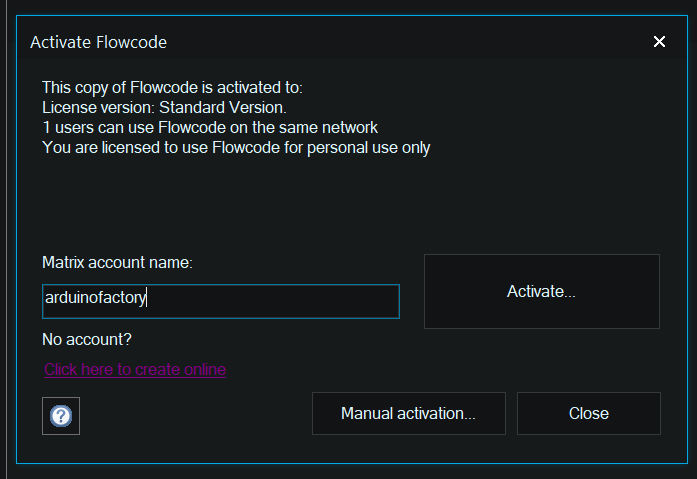This screenshot has height=479, width=697.
Task: Click the 'Activate Flowcode' dialog title
Action: (98, 42)
